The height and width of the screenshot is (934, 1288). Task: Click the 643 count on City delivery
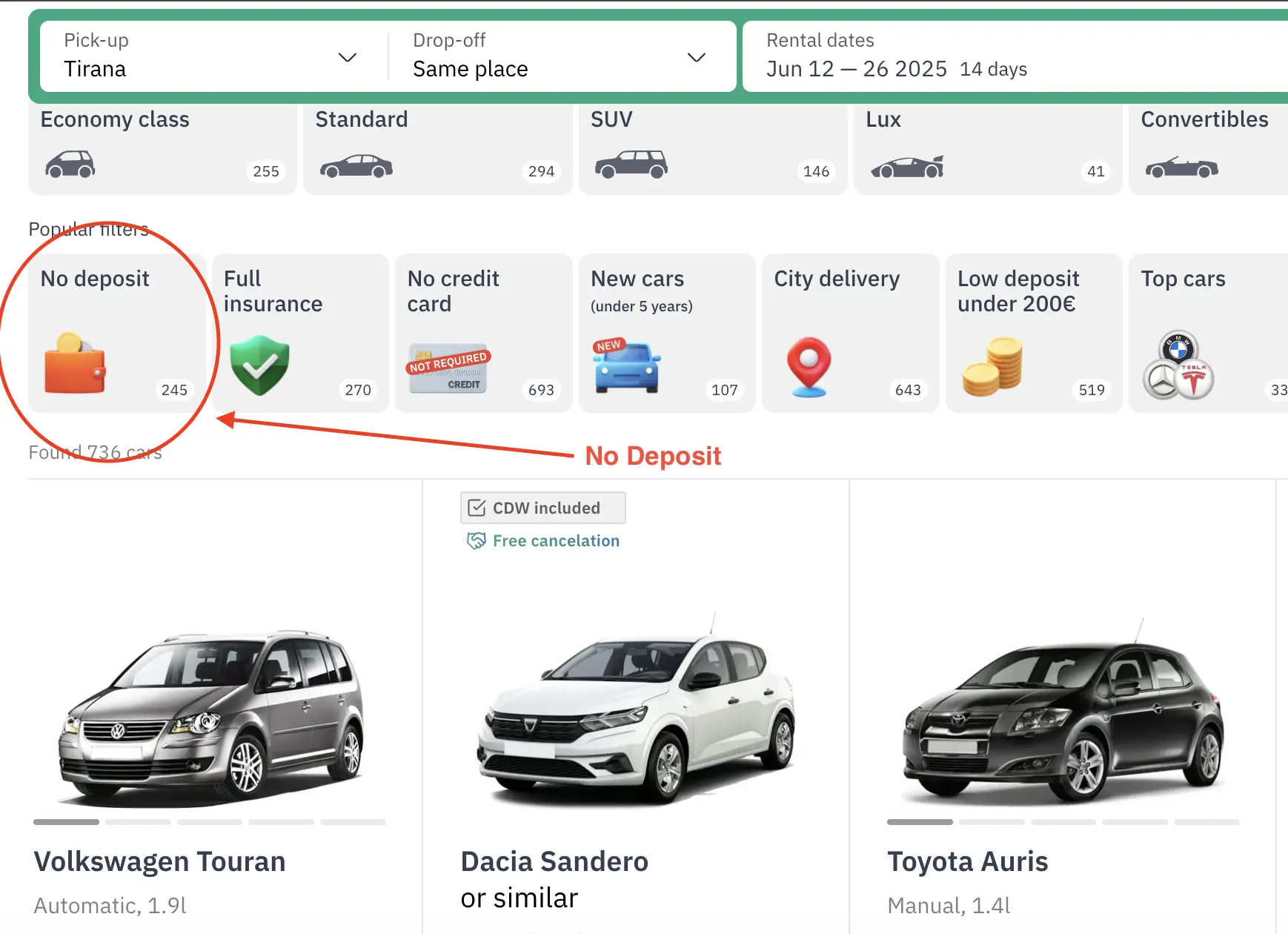tap(908, 390)
